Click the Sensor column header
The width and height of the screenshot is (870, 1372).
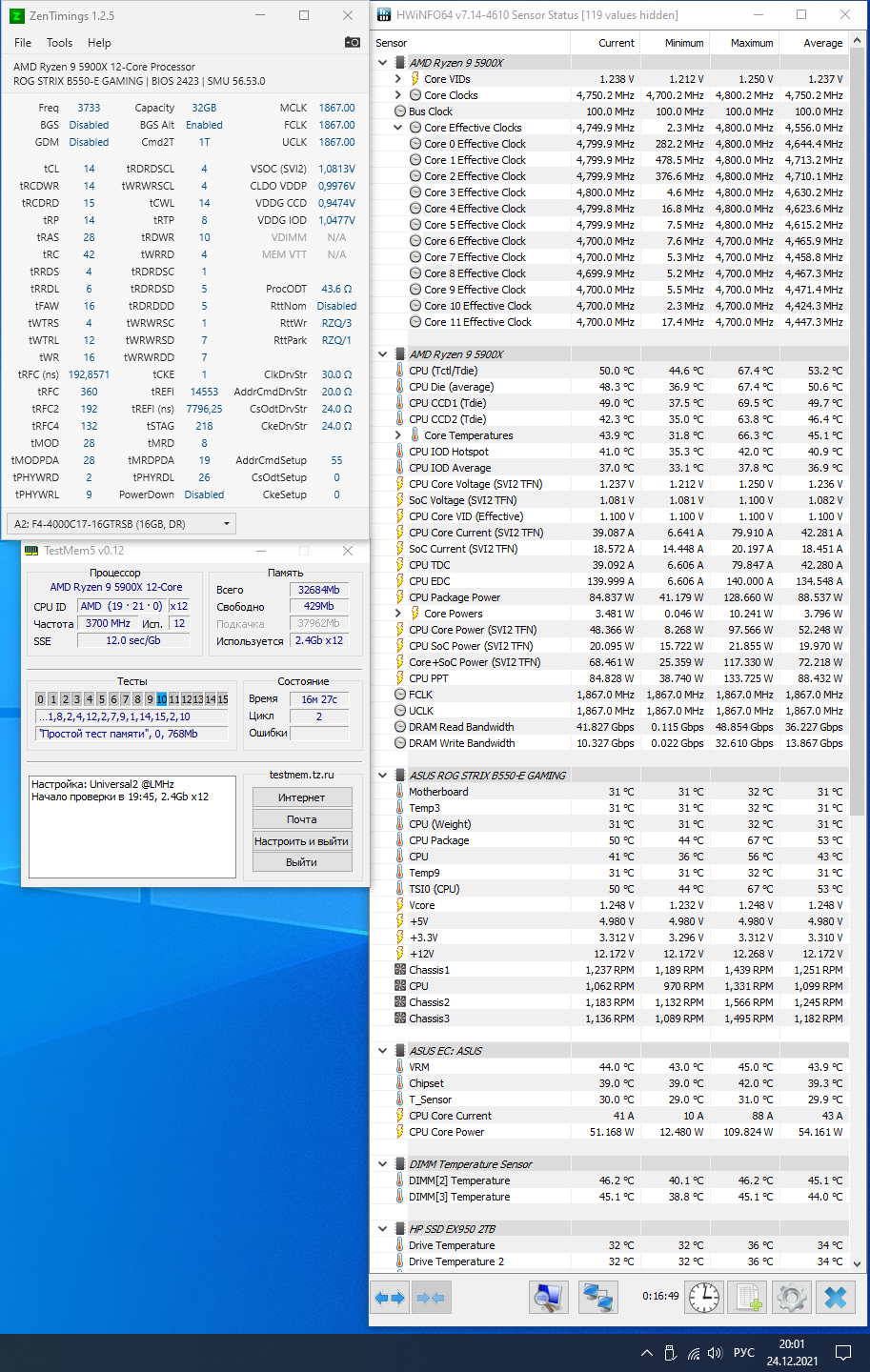tap(471, 43)
